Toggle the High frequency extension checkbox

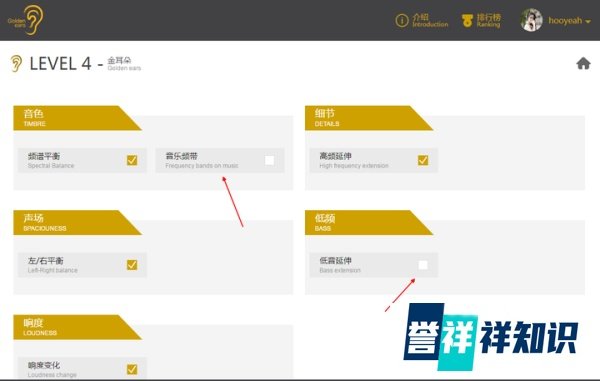click(423, 160)
